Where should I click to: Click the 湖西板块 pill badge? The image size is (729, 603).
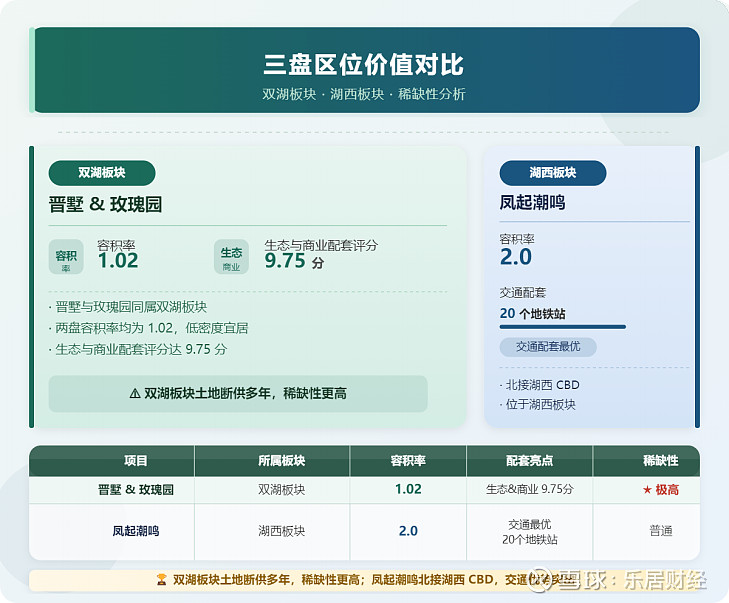click(553, 173)
